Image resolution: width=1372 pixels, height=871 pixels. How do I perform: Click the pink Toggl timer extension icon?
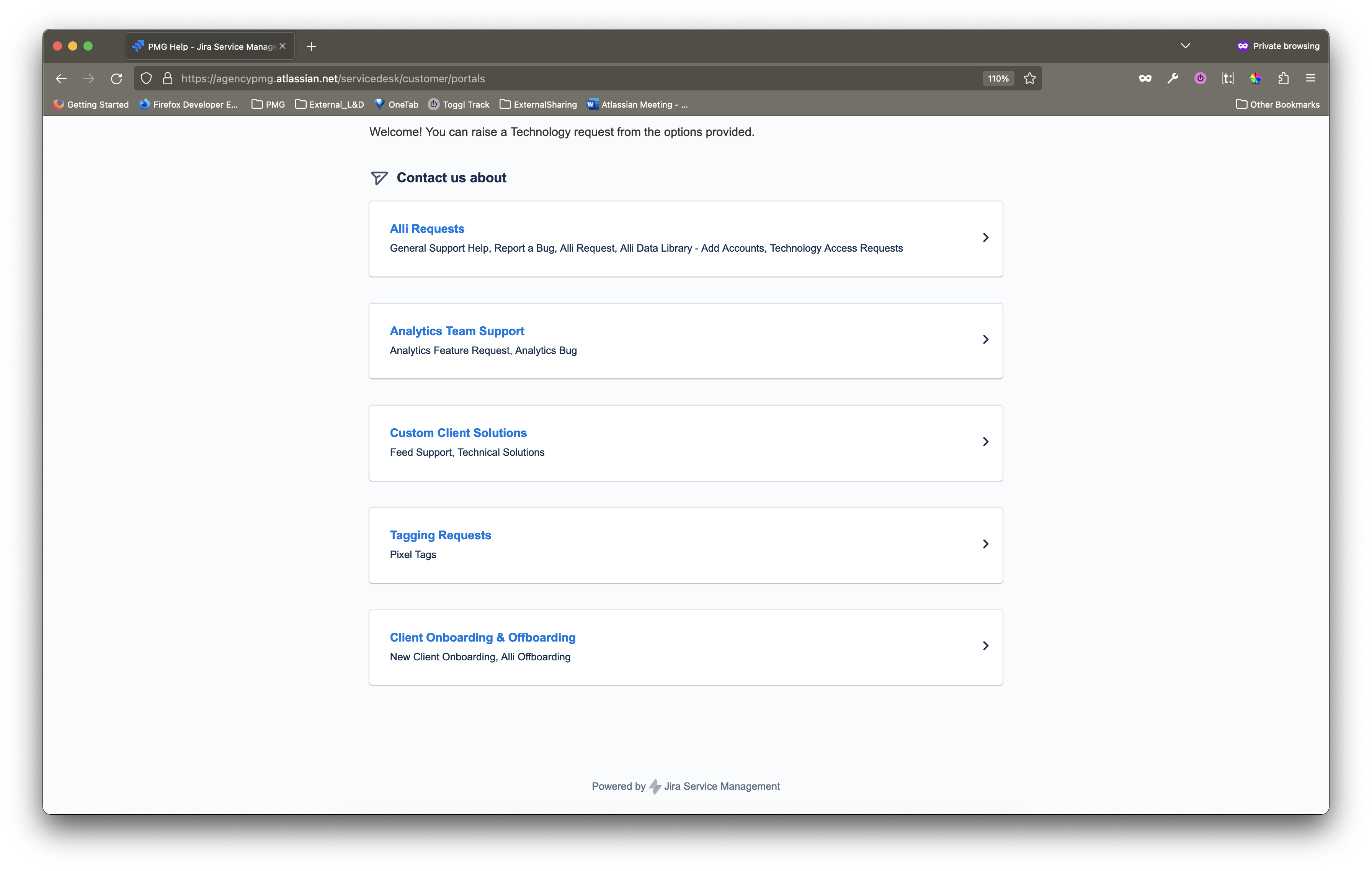[x=1200, y=79]
